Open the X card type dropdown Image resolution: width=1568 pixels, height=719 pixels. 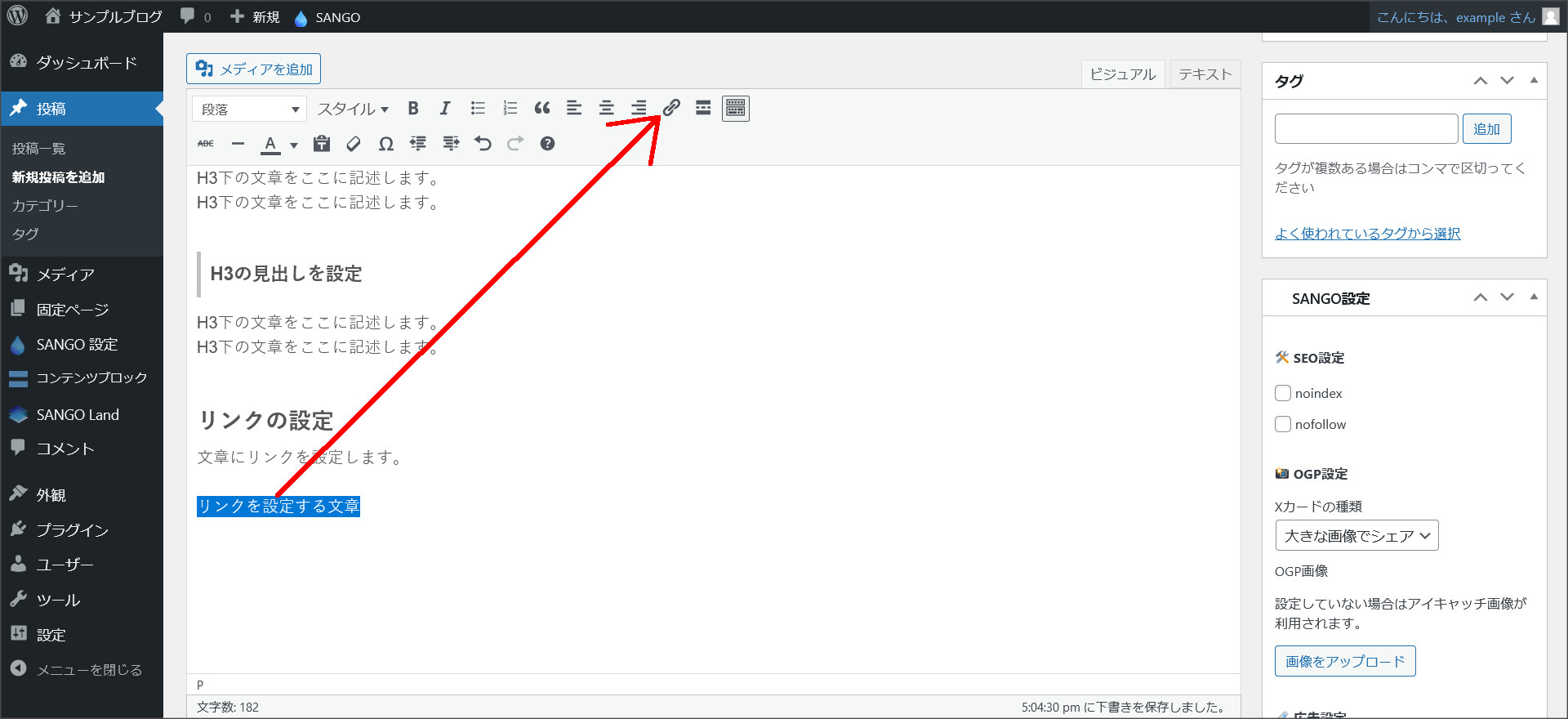(1356, 536)
